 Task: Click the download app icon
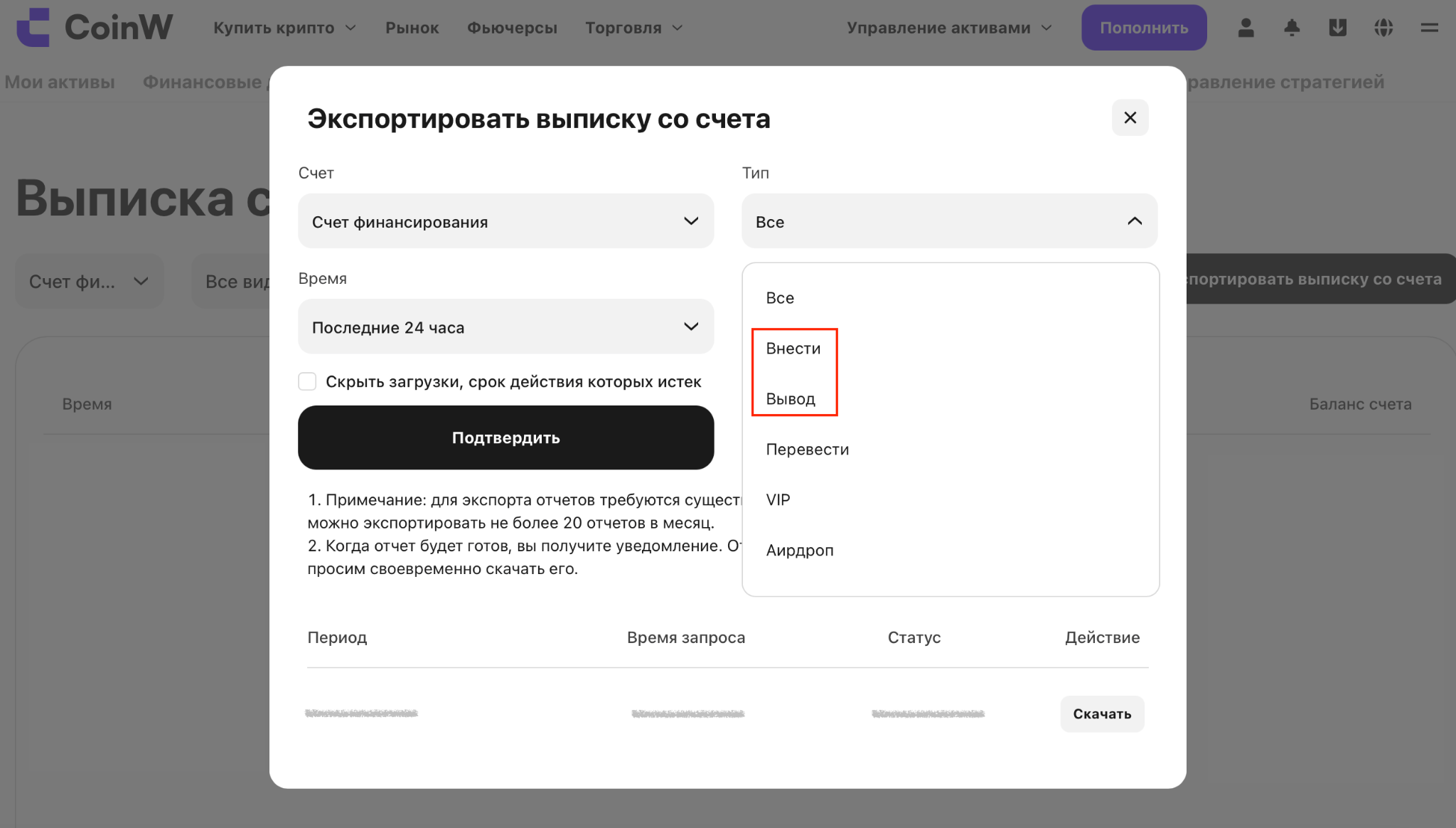pyautogui.click(x=1338, y=28)
